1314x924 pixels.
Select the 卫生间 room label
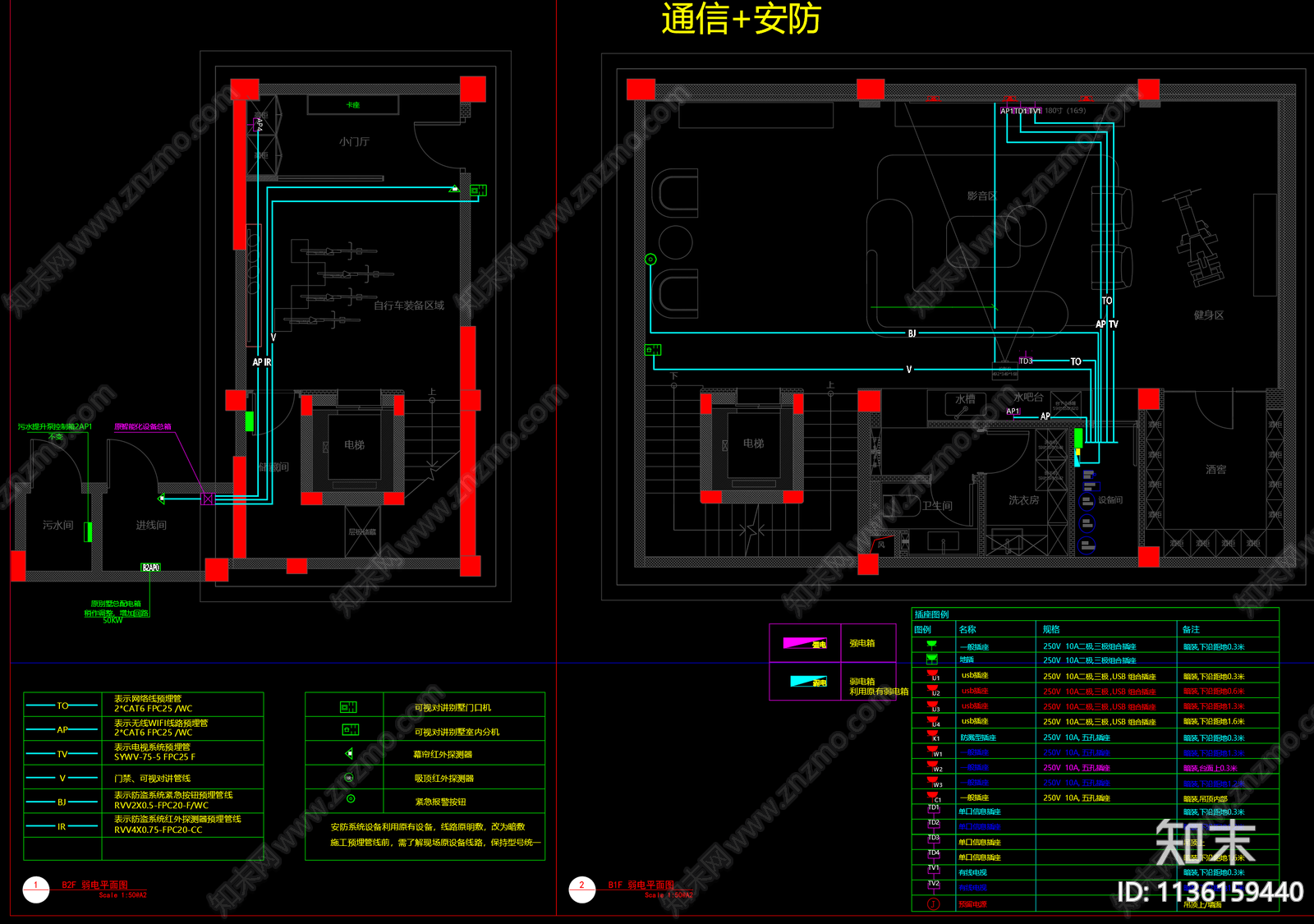(x=937, y=506)
